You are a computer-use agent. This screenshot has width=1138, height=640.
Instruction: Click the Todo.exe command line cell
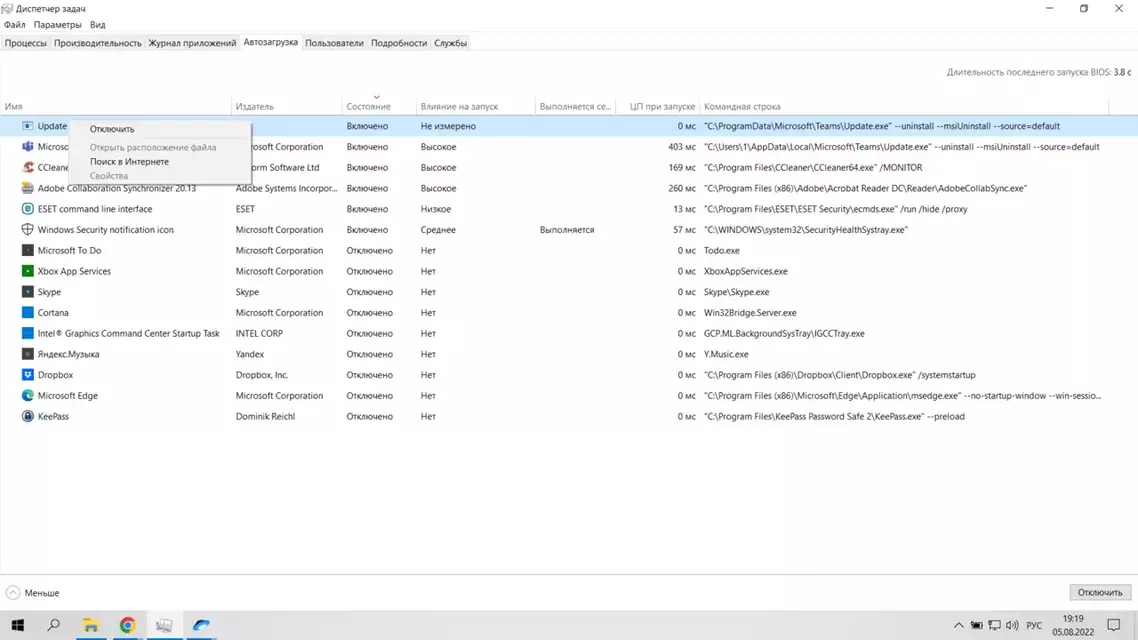[722, 250]
